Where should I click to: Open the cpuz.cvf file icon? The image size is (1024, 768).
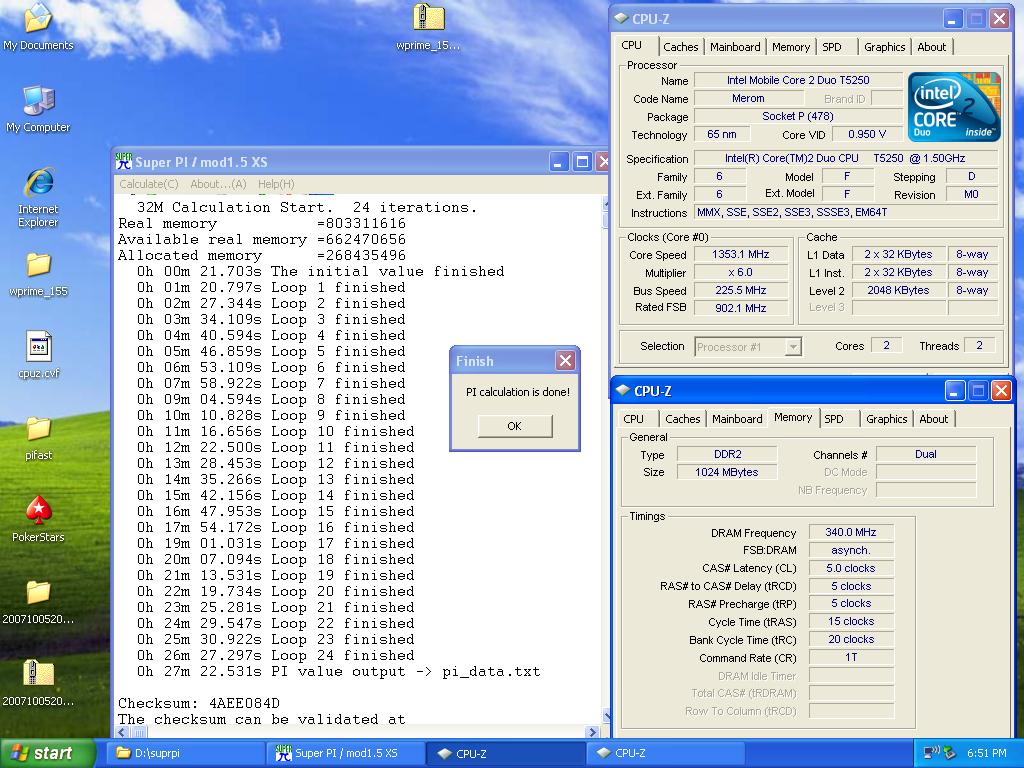point(38,355)
